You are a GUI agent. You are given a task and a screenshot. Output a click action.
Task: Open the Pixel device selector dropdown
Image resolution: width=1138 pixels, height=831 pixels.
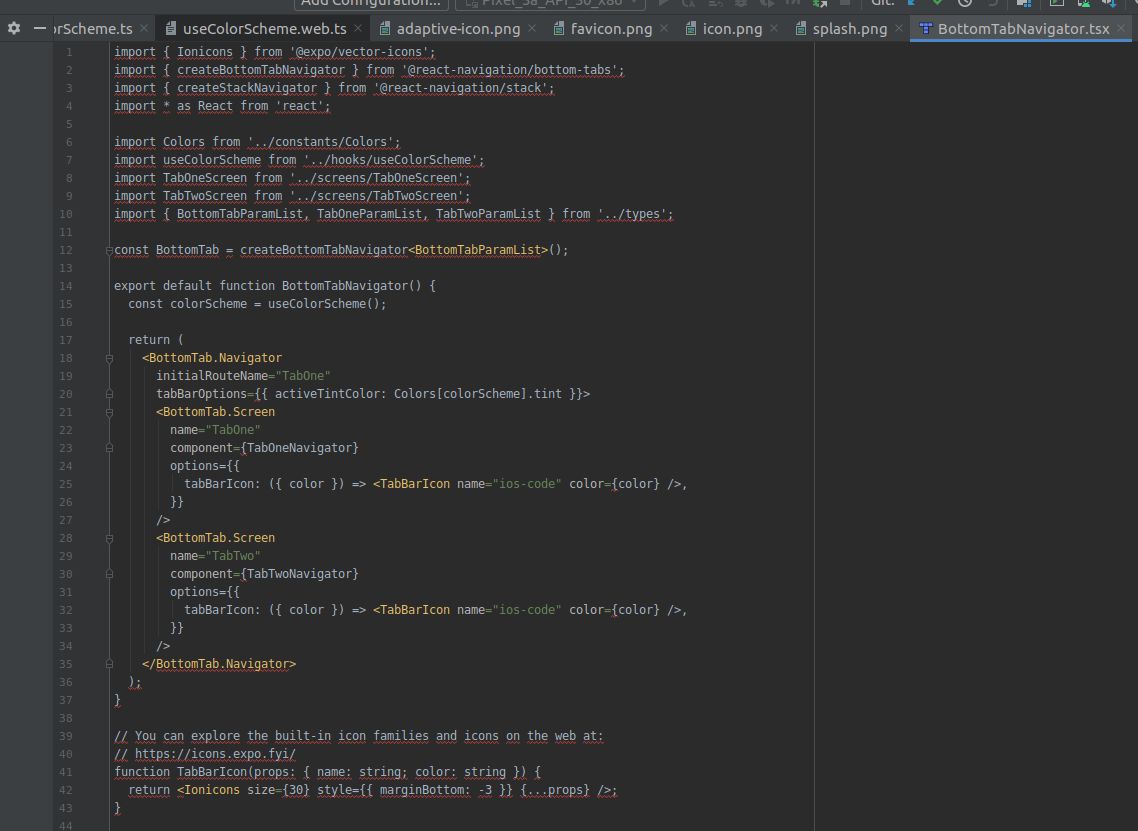[x=550, y=4]
